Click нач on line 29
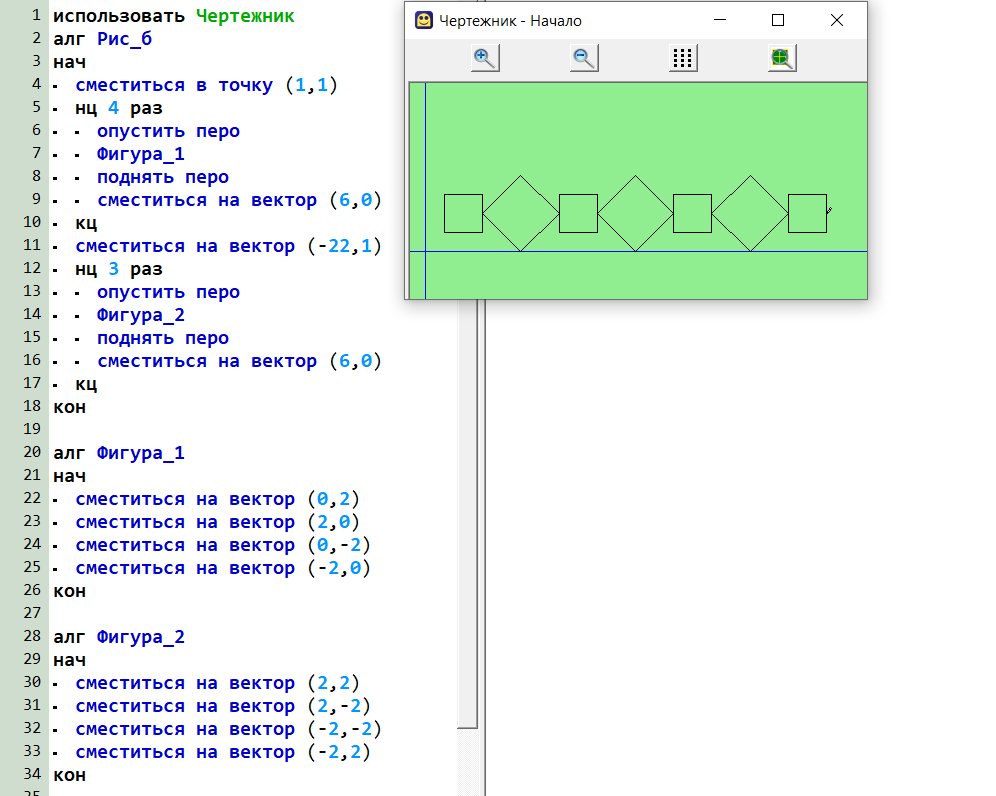Image resolution: width=996 pixels, height=796 pixels. pyautogui.click(x=69, y=661)
